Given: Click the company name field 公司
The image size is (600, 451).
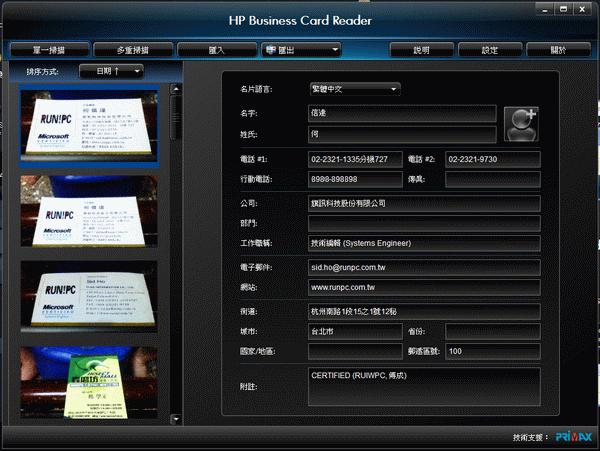Looking at the screenshot, I should point(424,204).
